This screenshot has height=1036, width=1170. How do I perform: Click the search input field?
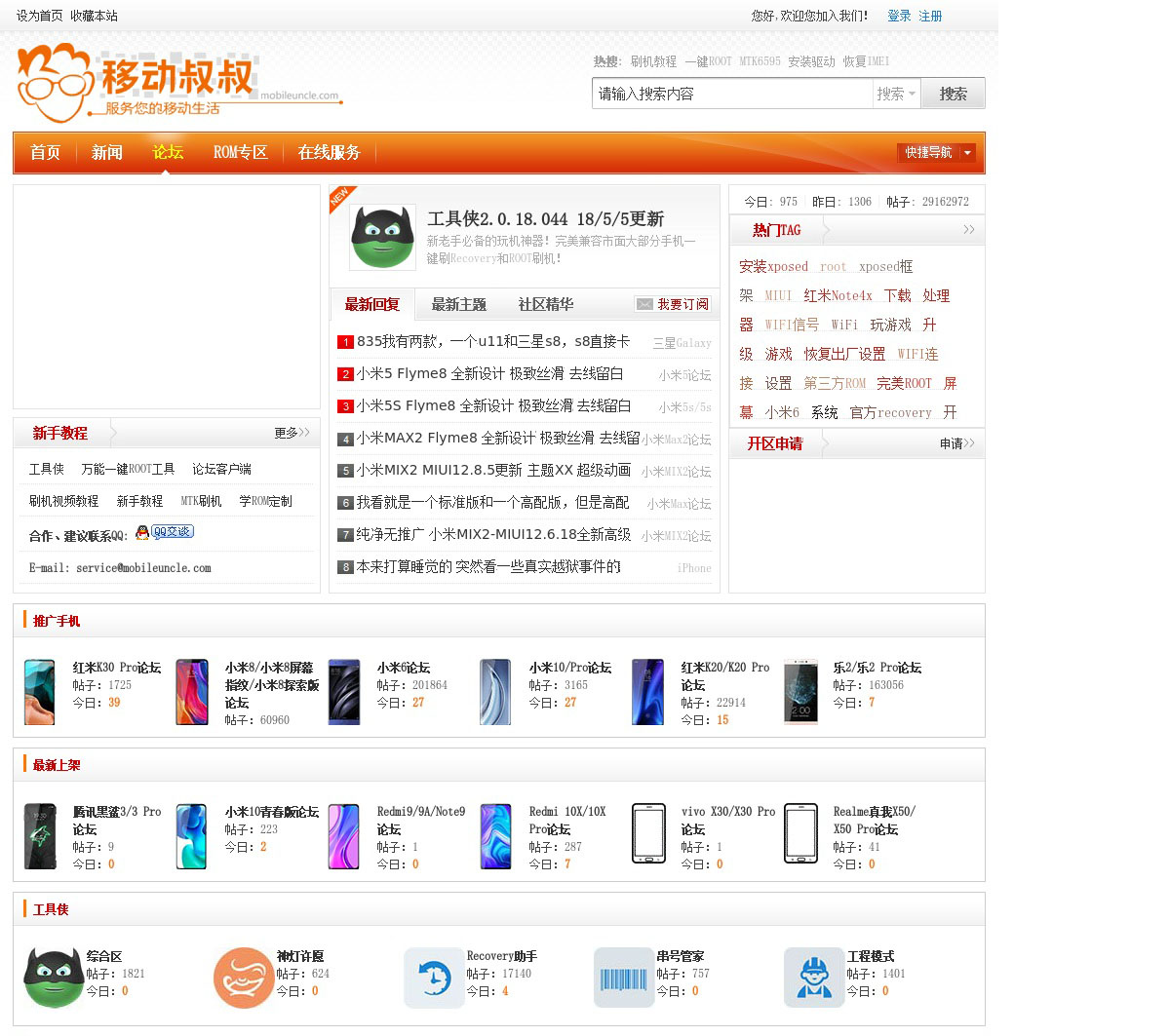point(731,94)
